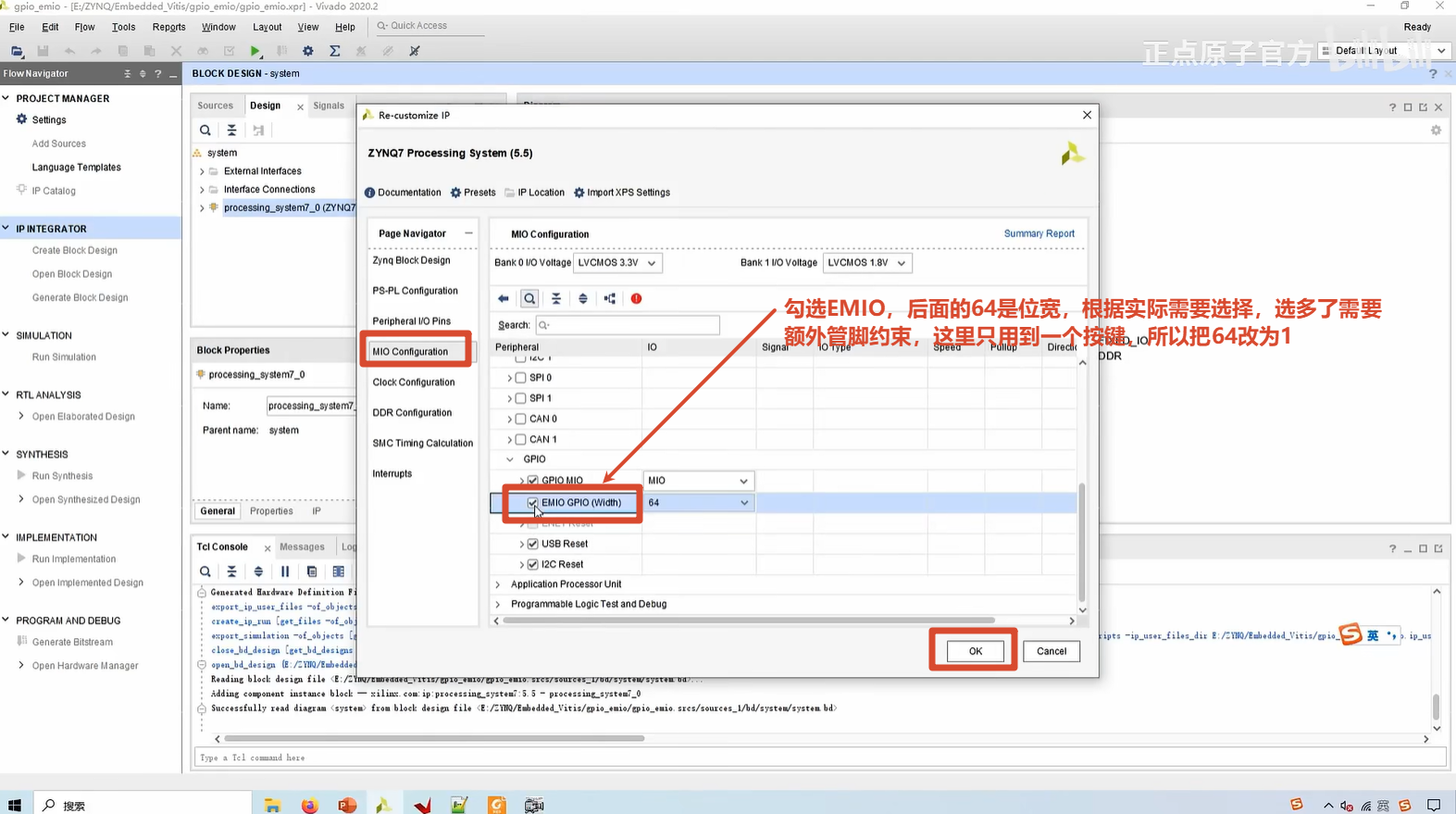The width and height of the screenshot is (1456, 814).
Task: Open the Bank 1 I/O Voltage dropdown
Action: (x=866, y=263)
